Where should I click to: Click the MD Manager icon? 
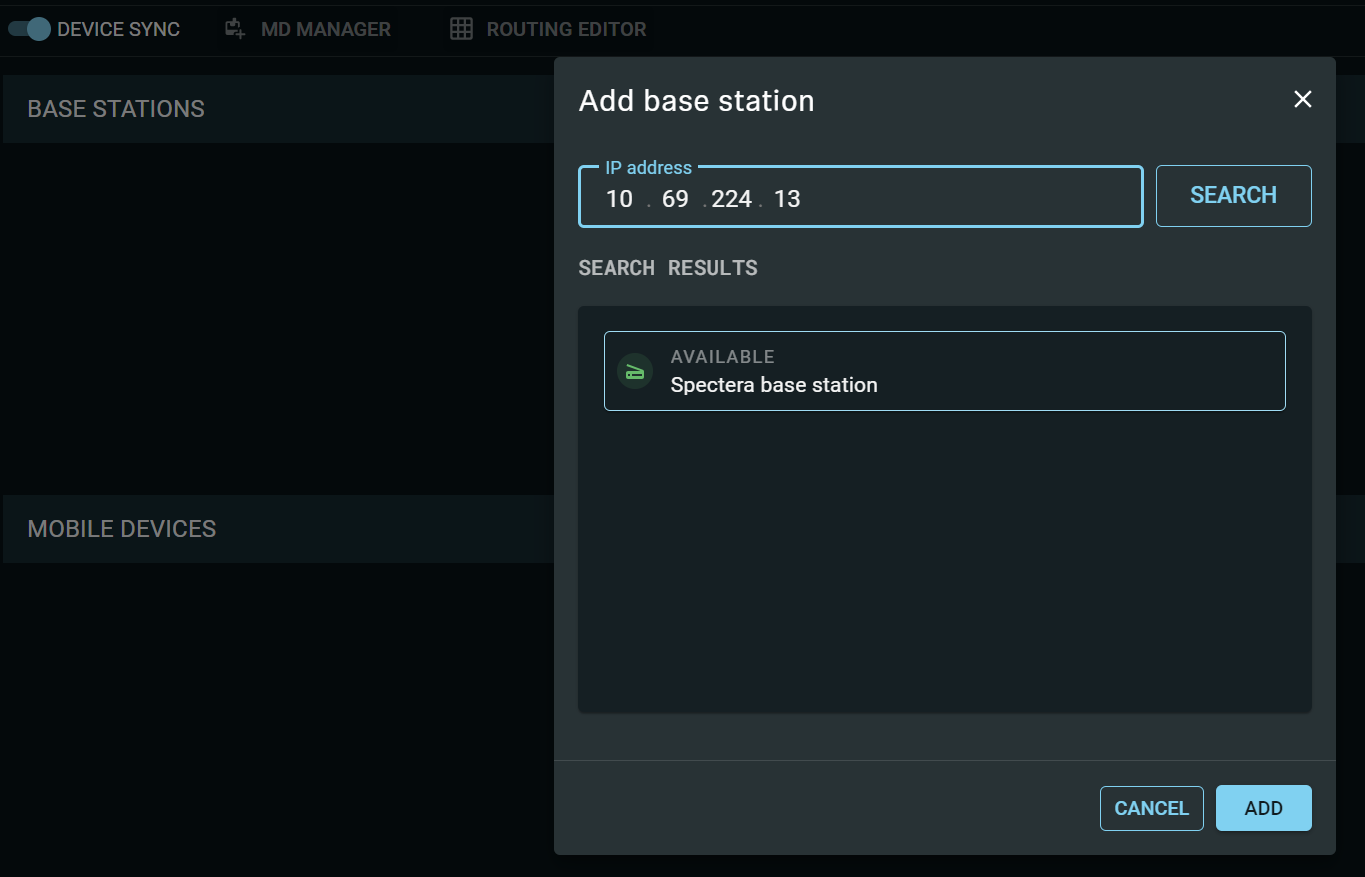[235, 29]
